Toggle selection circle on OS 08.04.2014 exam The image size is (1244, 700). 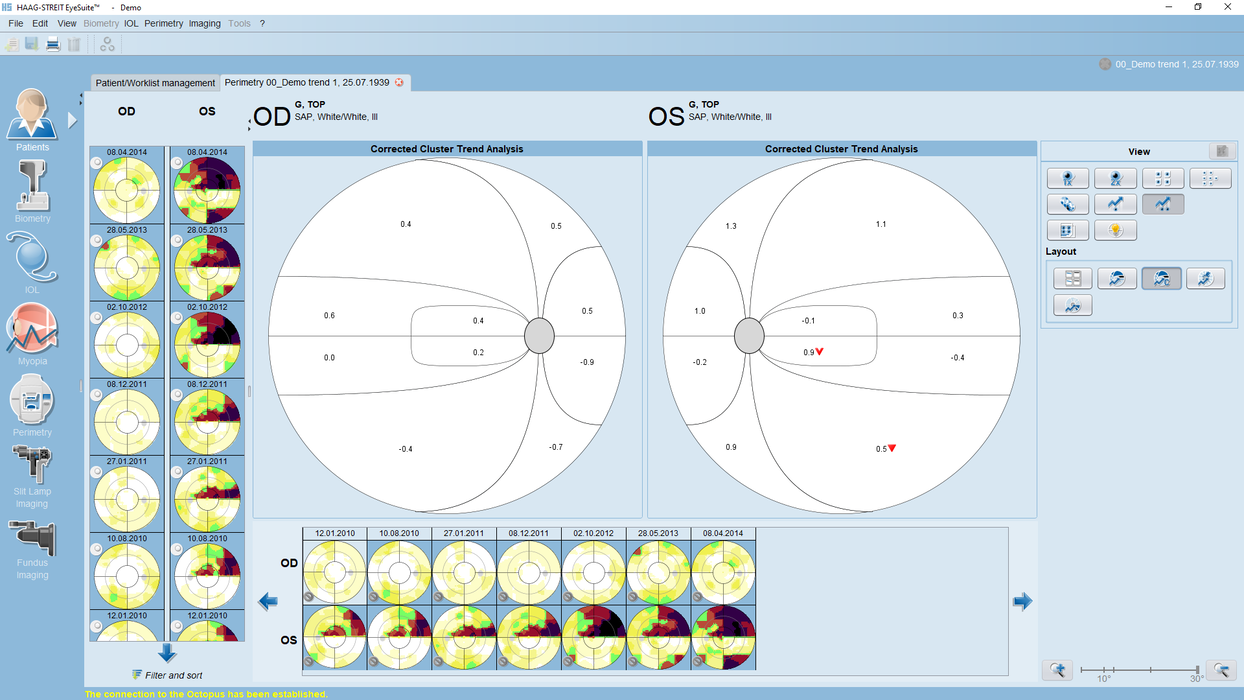[x=178, y=165]
